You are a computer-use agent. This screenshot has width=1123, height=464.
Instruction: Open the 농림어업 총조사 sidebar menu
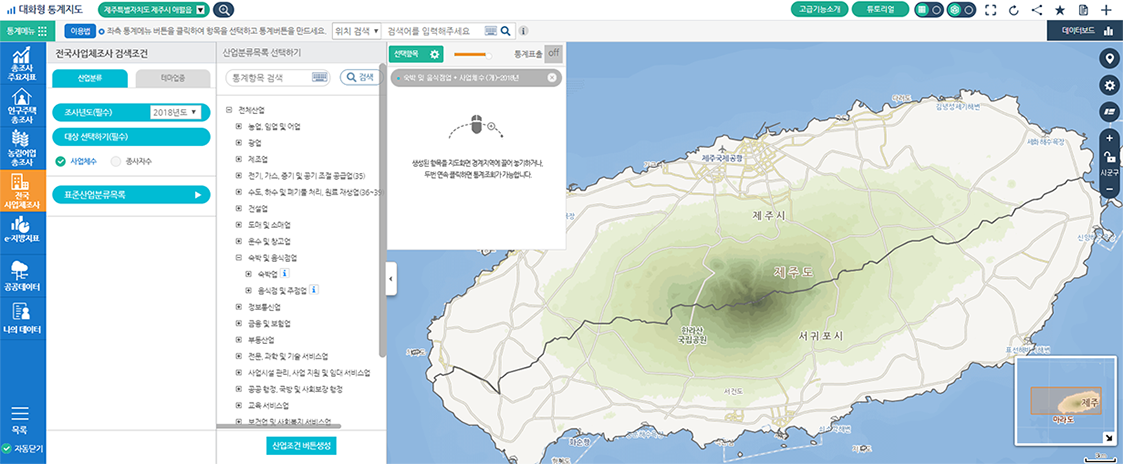[23, 148]
